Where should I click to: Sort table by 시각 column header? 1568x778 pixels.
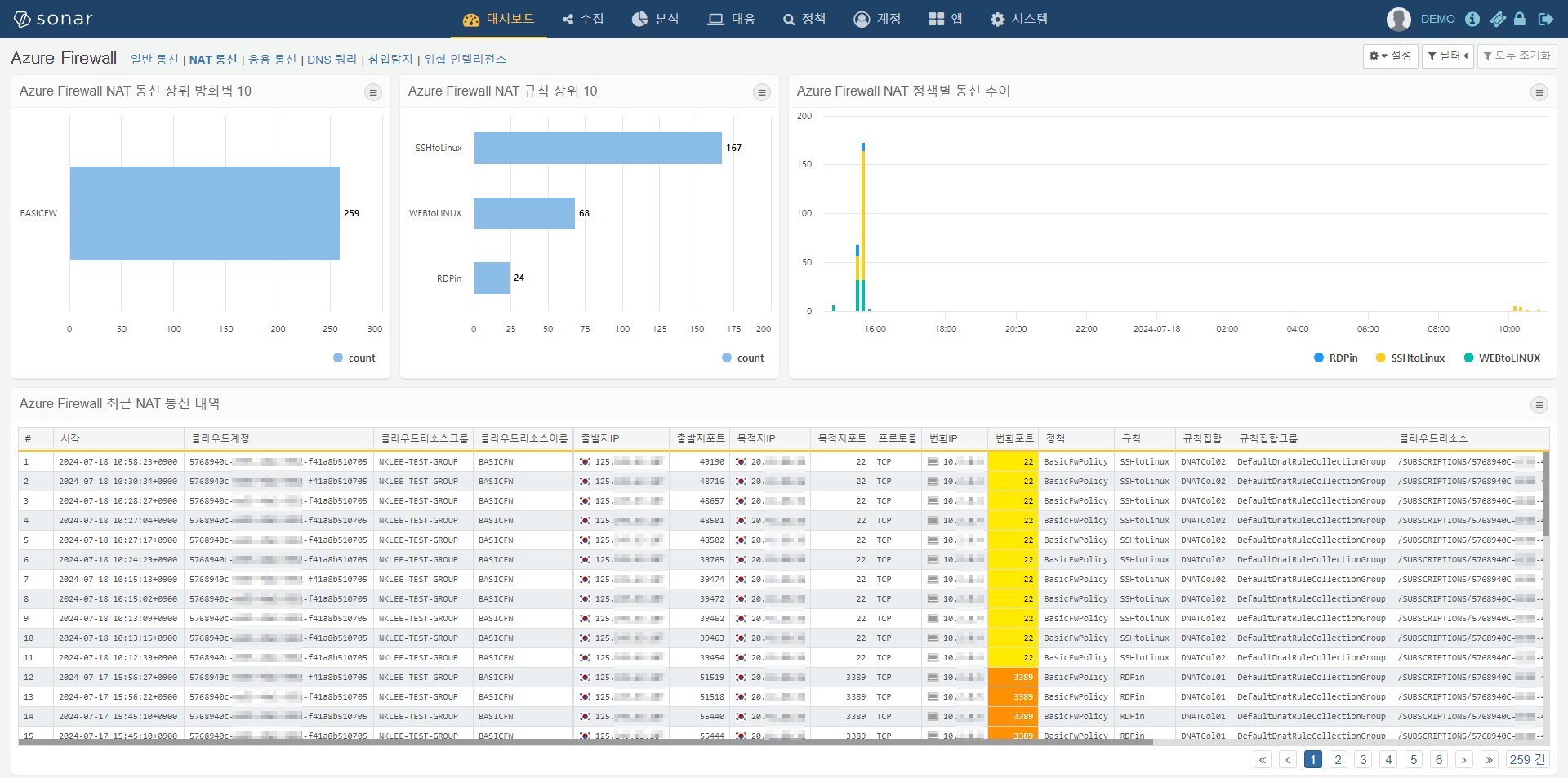[x=119, y=438]
